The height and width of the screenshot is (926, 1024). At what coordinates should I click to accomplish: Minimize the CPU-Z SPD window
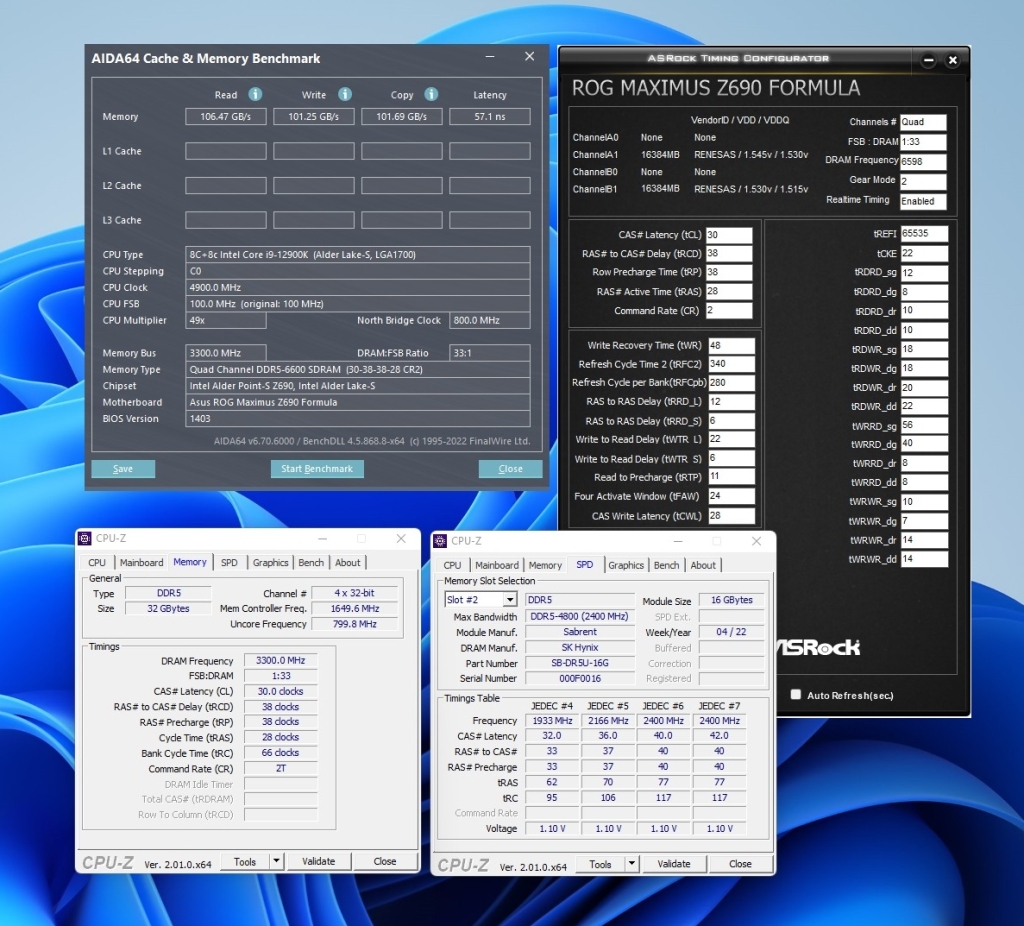pos(678,541)
